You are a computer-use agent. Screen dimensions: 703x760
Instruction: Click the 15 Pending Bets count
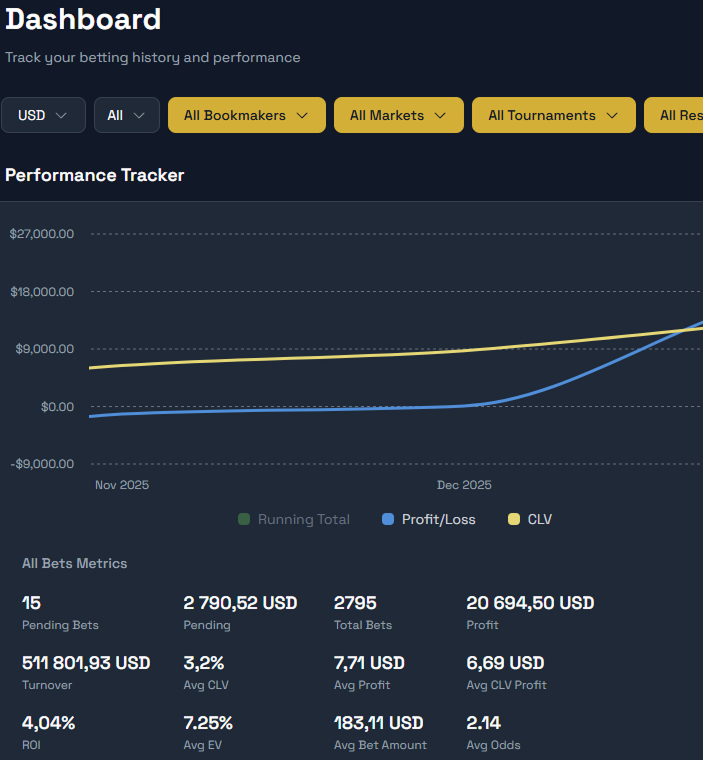(31, 603)
